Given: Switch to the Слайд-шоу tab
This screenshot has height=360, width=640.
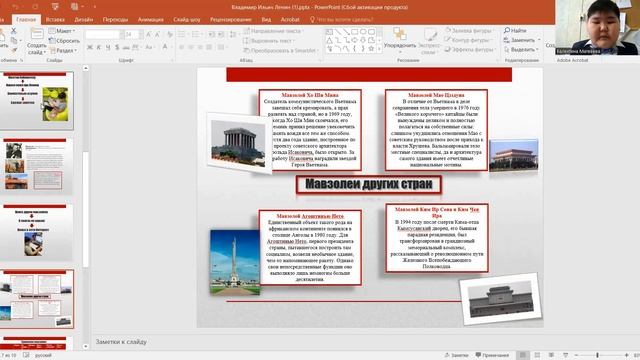Looking at the screenshot, I should [187, 20].
